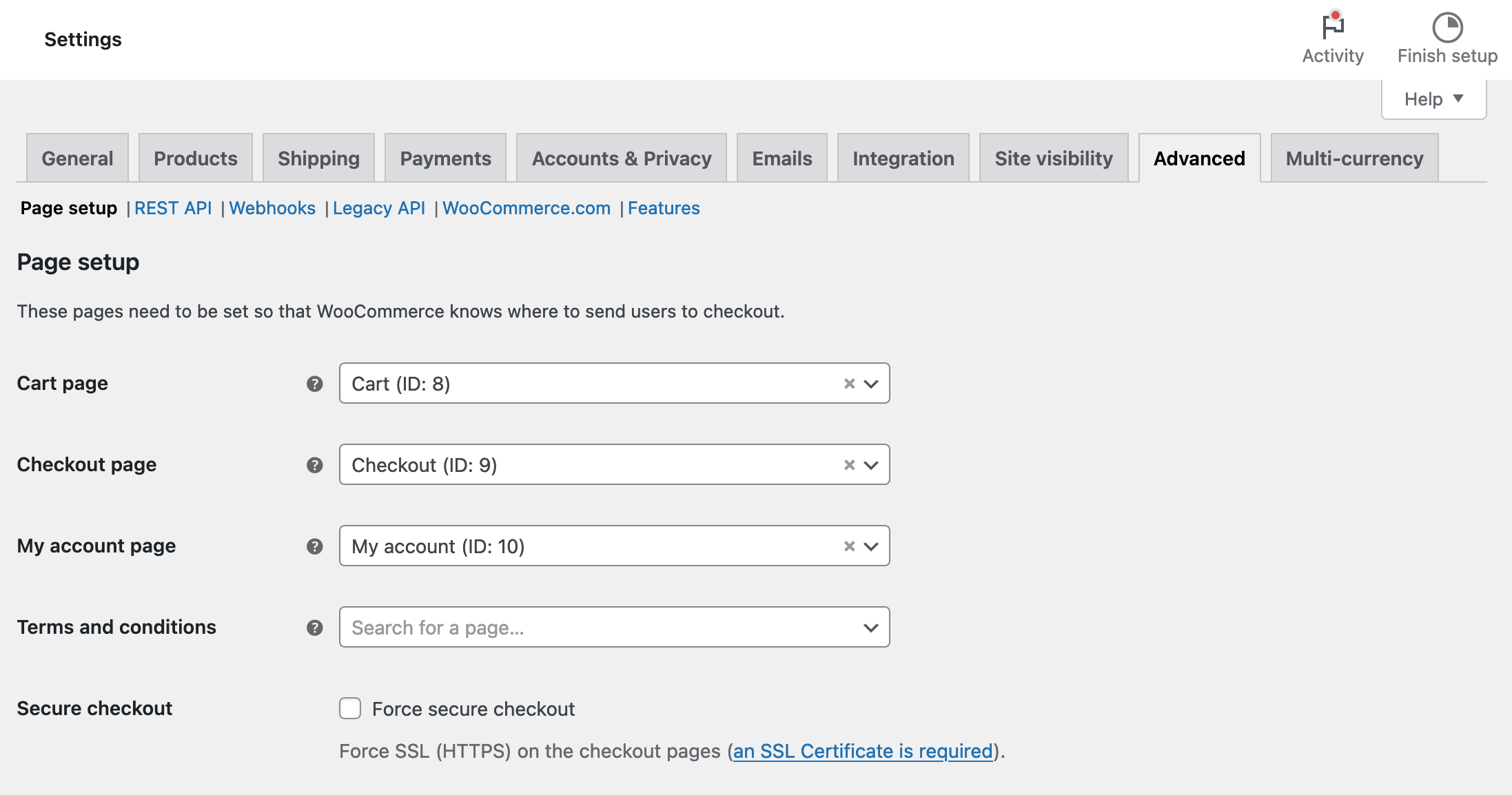Viewport: 1512px width, 795px height.
Task: Open the Terms and conditions page dropdown
Action: pyautogui.click(x=871, y=627)
